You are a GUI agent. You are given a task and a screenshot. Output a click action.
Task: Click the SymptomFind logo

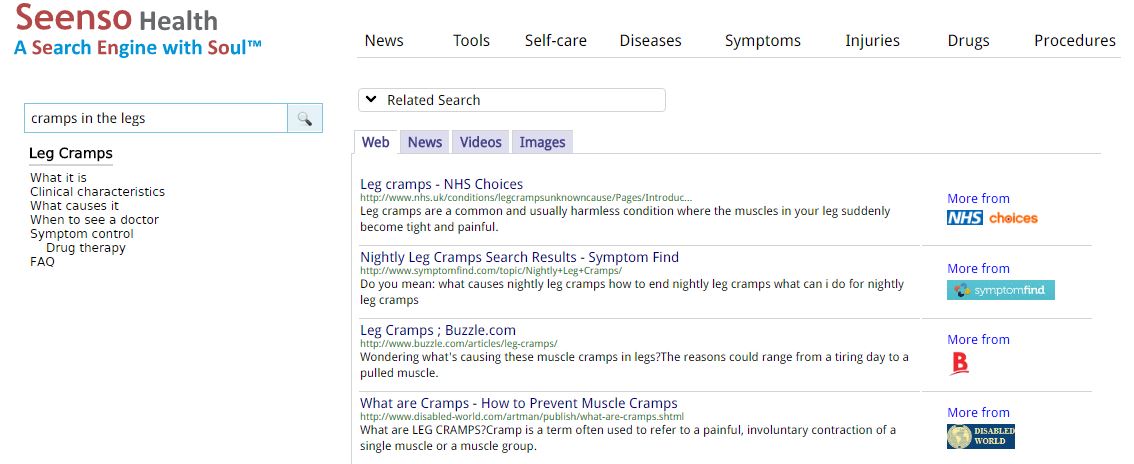pyautogui.click(x=1000, y=290)
